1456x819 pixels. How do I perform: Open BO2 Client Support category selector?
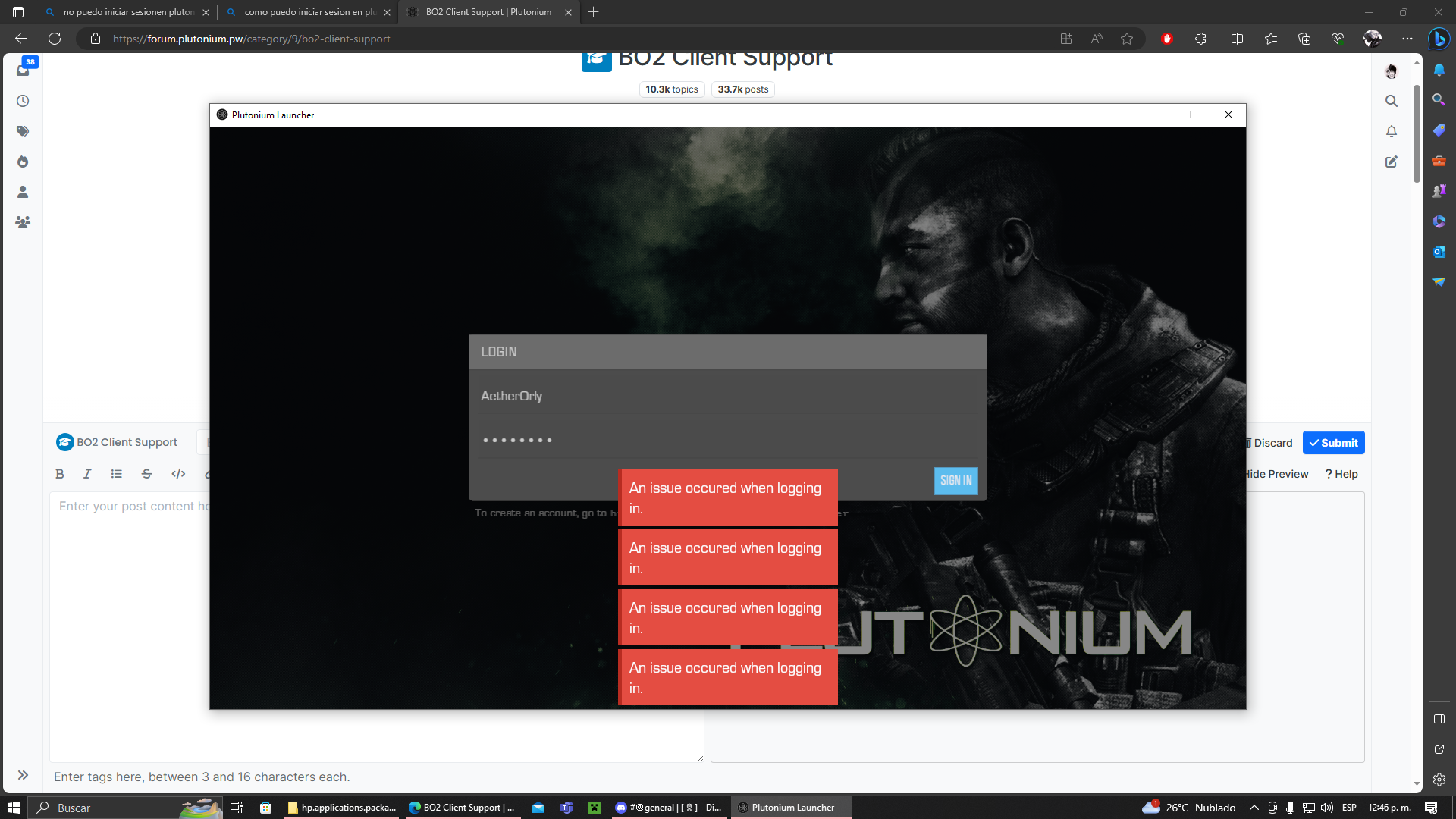118,442
